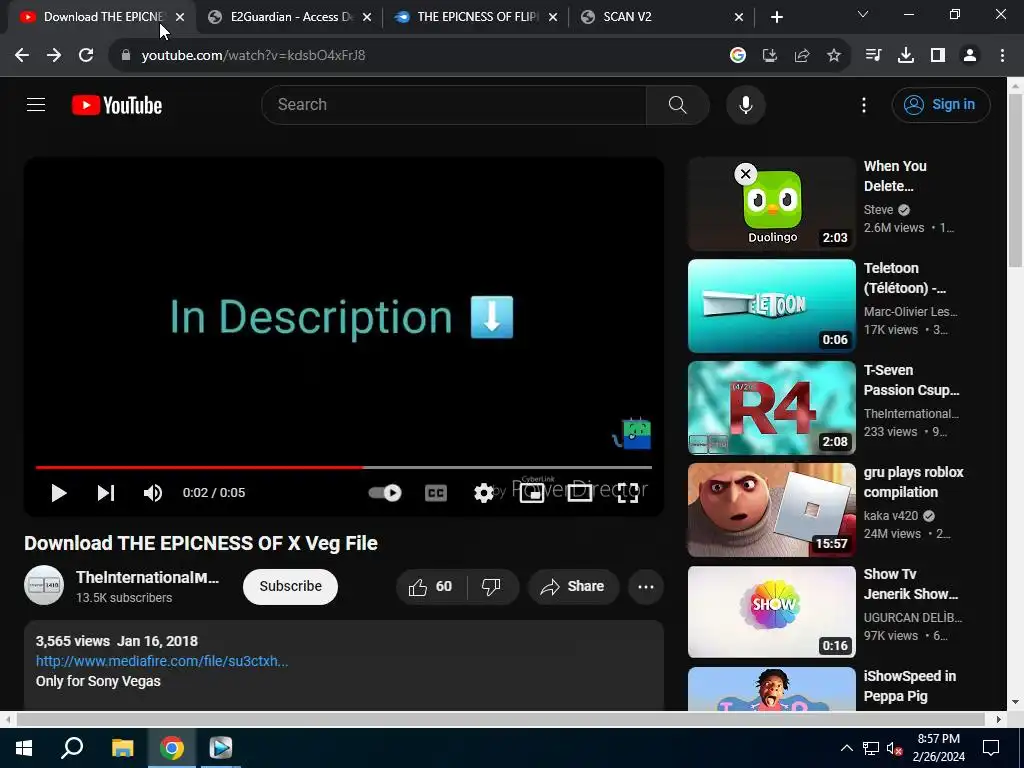Viewport: 1024px width, 768px height.
Task: Play the video
Action: pos(59,493)
